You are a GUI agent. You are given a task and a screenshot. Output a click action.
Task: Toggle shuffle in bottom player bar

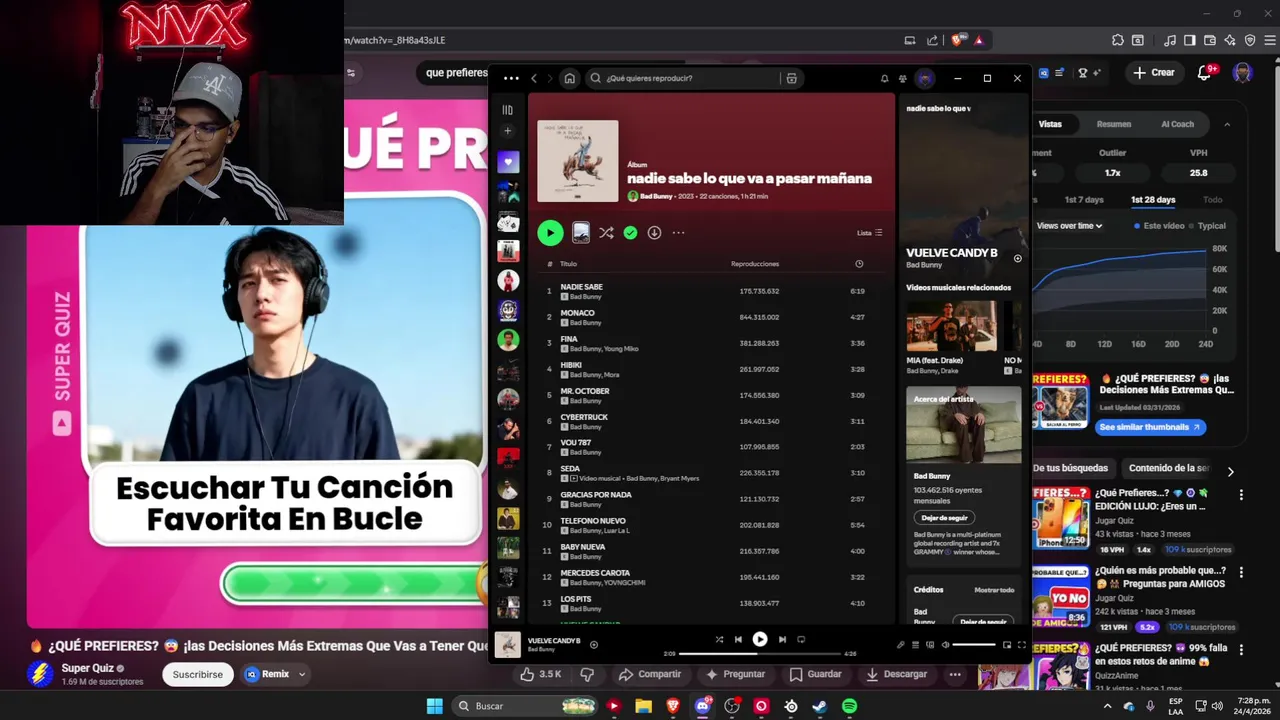click(x=719, y=639)
